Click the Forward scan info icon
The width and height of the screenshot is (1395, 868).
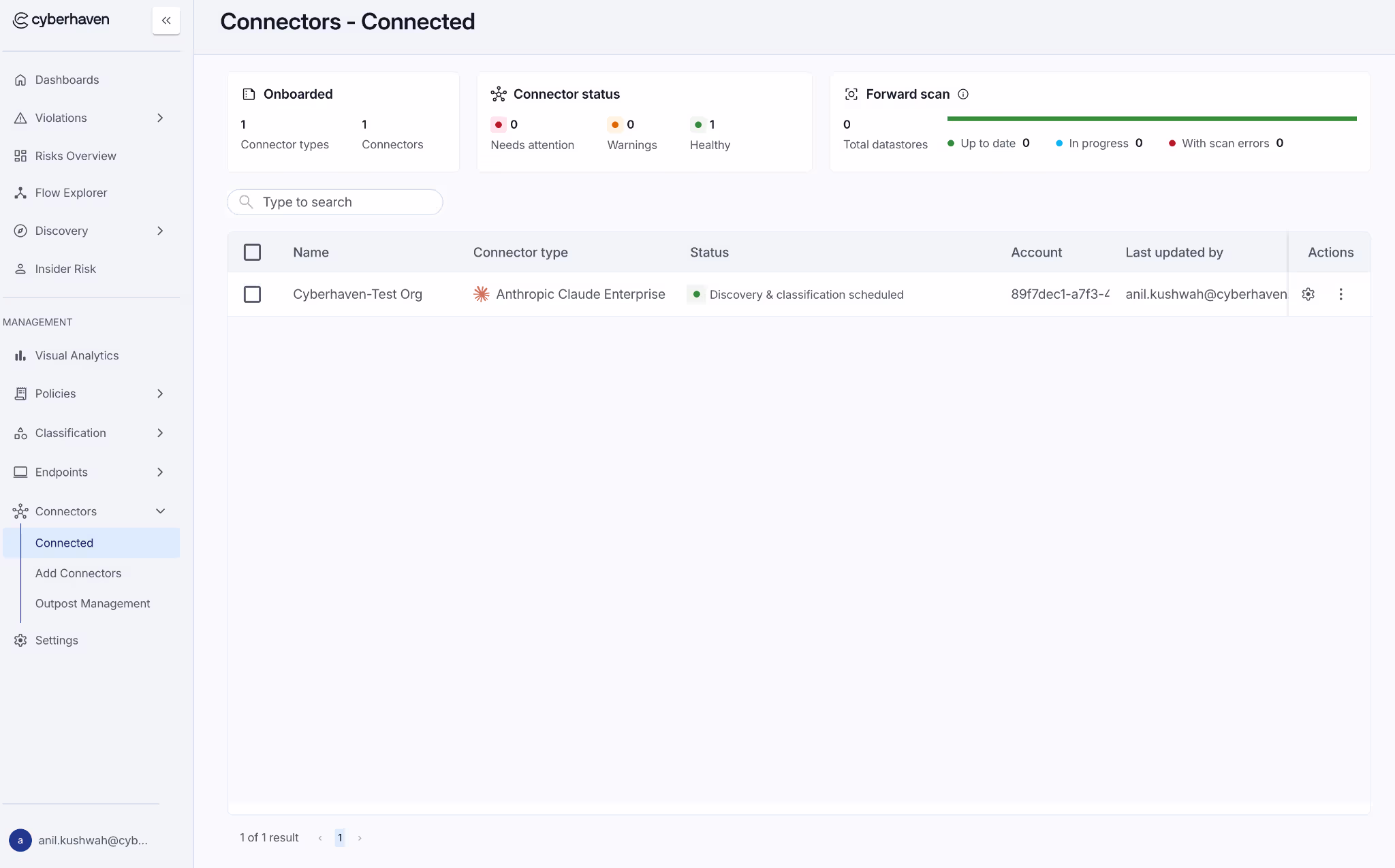(963, 94)
